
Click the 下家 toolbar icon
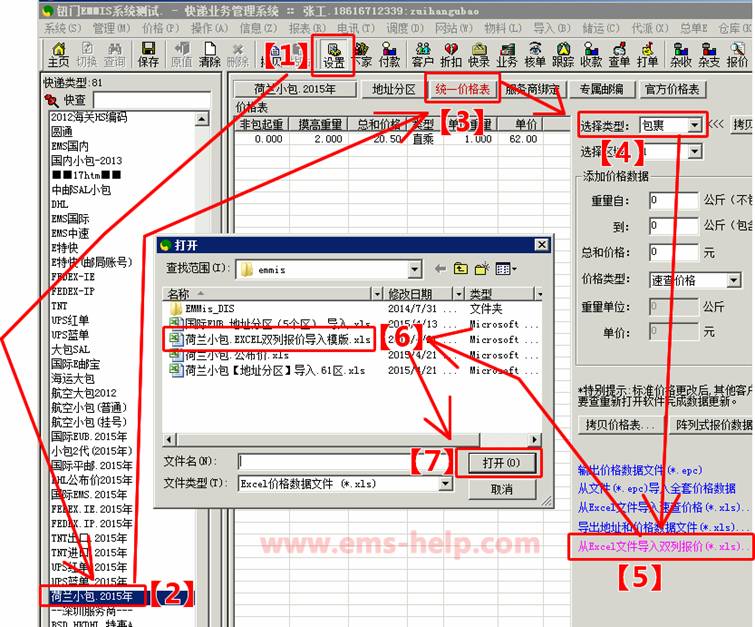362,54
